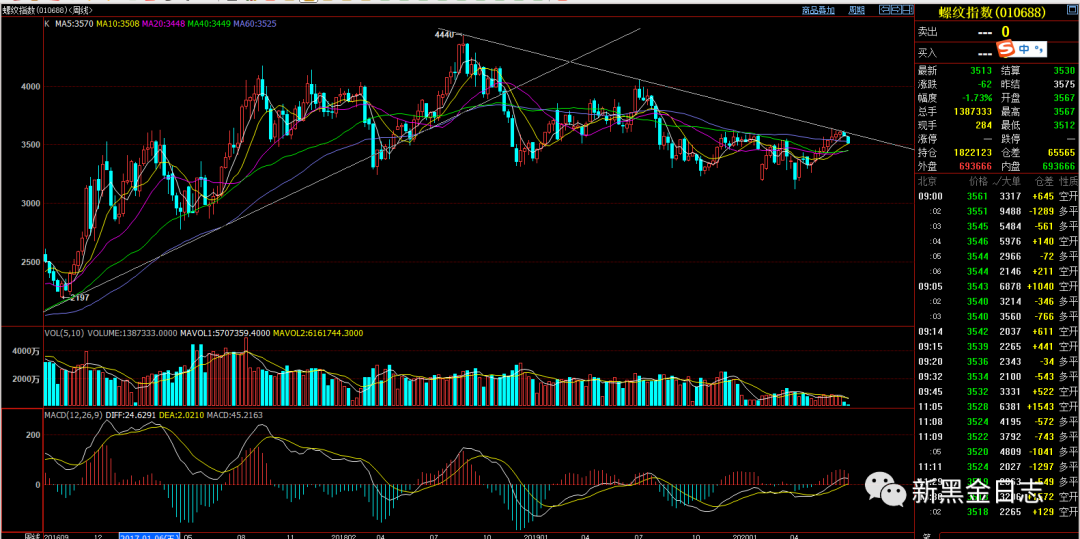Open the 周期 period selector link

[856, 10]
